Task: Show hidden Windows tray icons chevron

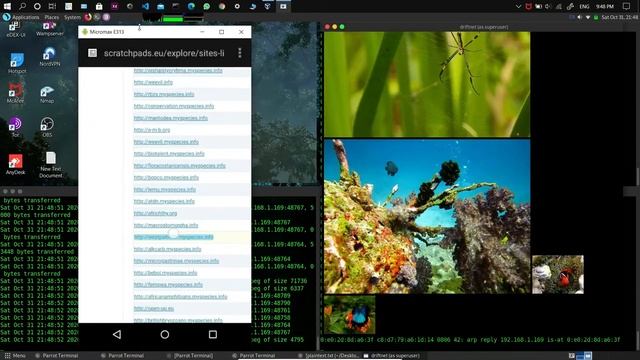Action: [x=518, y=7]
